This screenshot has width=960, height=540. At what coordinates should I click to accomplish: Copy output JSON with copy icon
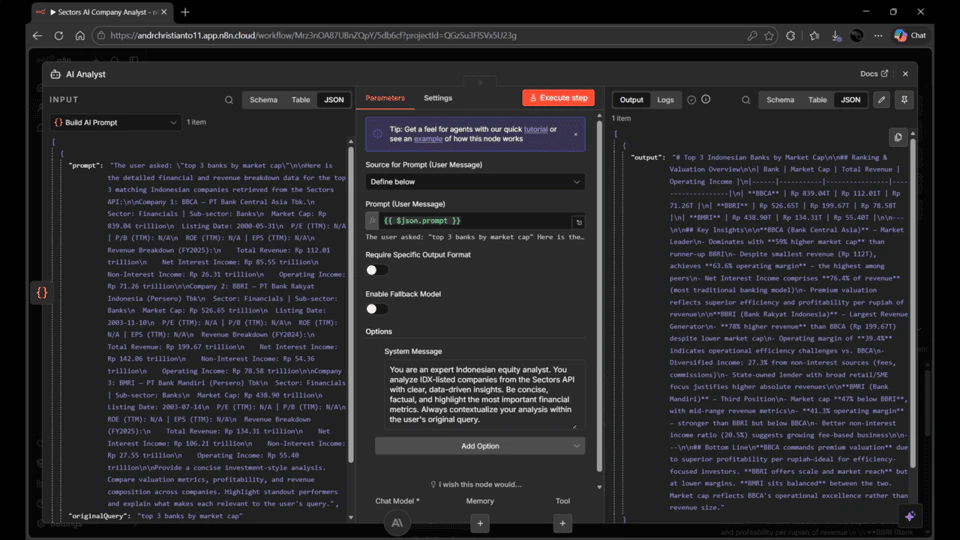pyautogui.click(x=898, y=137)
